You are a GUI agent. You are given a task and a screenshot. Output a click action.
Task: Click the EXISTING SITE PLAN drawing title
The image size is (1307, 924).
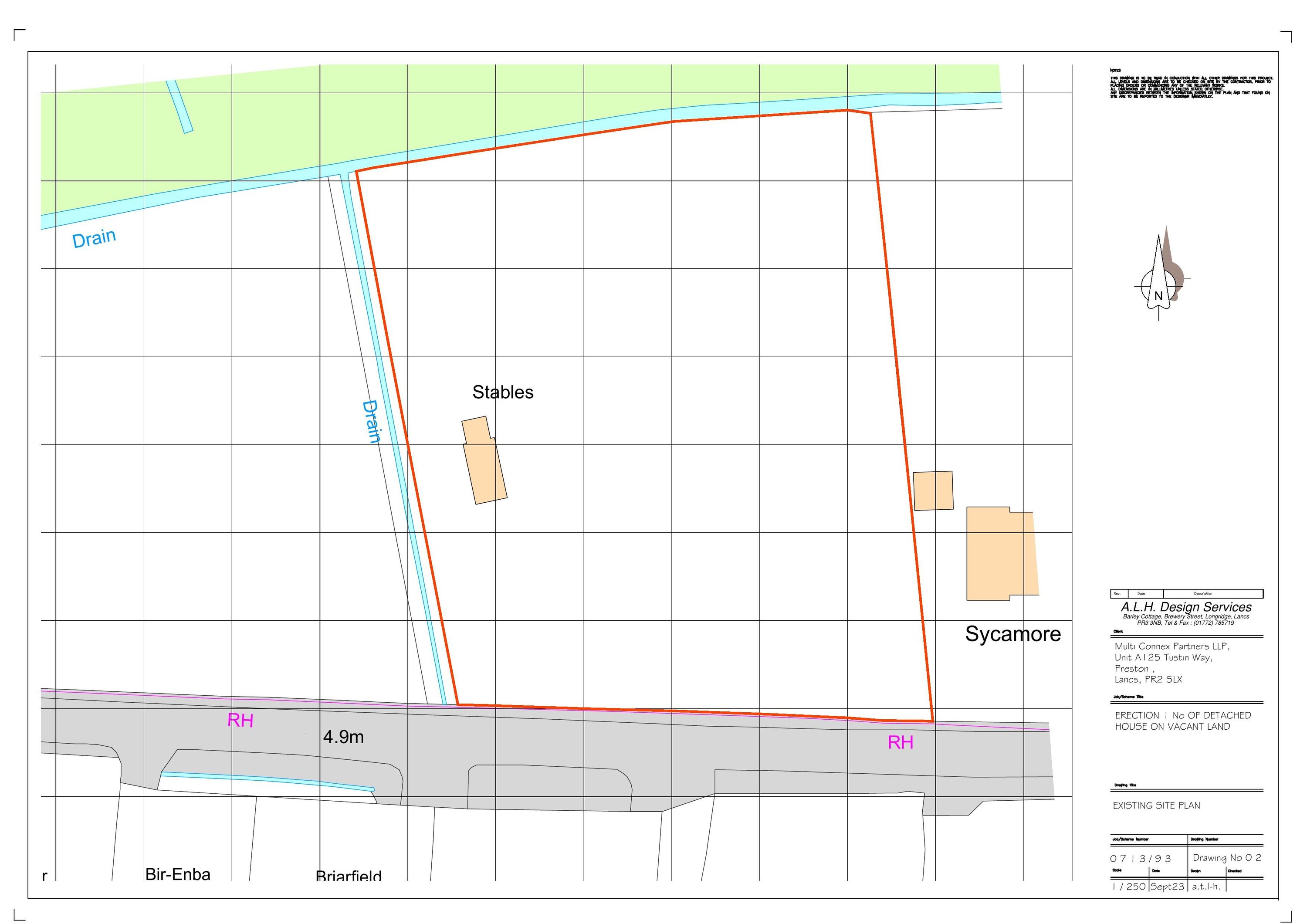tap(1156, 806)
